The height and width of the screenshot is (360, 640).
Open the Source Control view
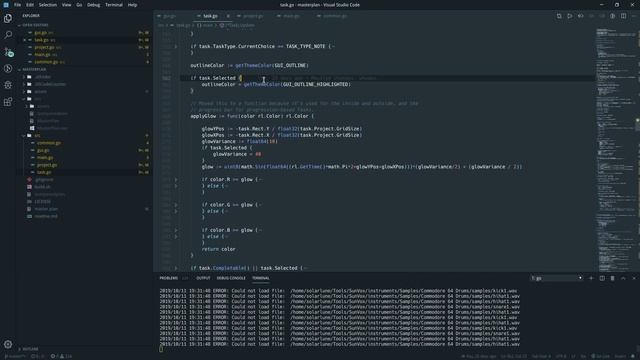coord(8,52)
